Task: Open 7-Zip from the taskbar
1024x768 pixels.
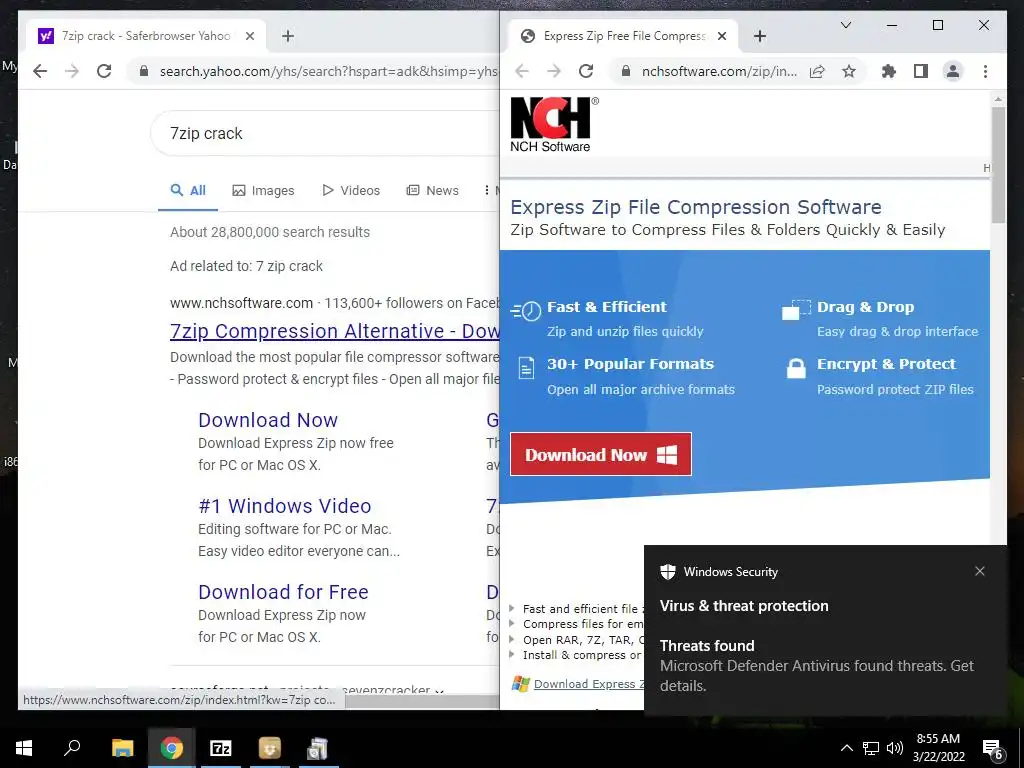Action: point(220,748)
